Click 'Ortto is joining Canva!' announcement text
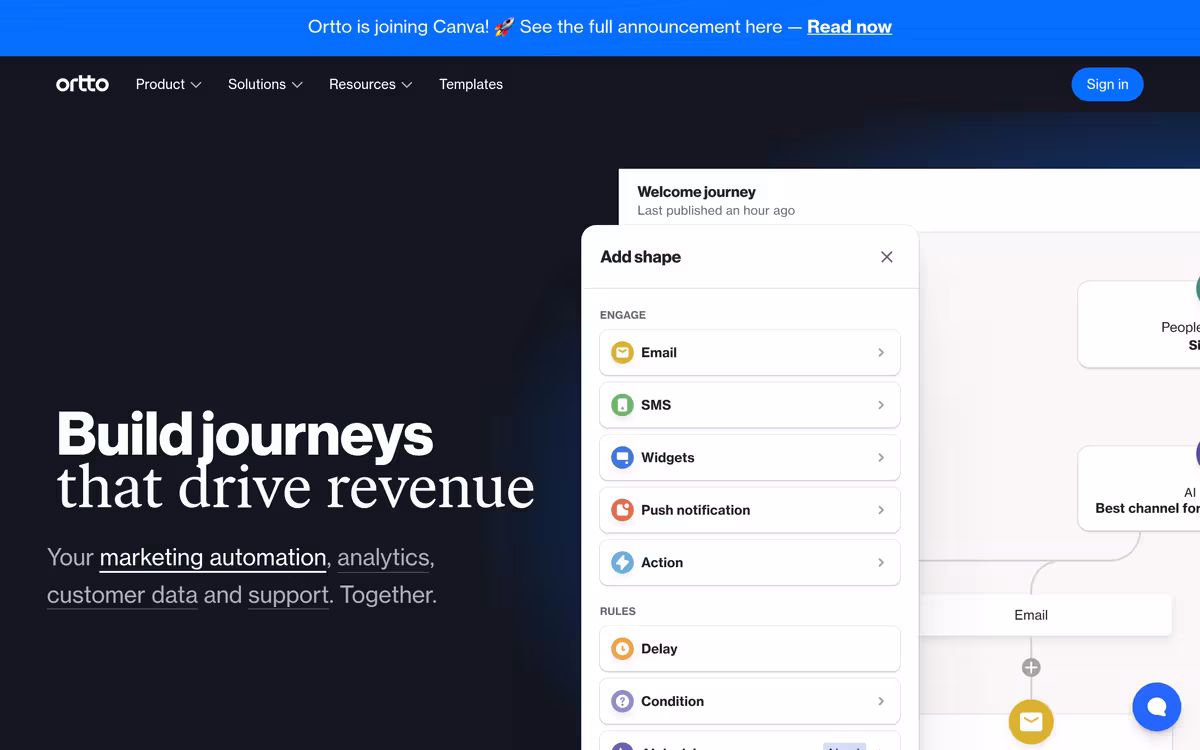Image resolution: width=1200 pixels, height=750 pixels. 398,27
